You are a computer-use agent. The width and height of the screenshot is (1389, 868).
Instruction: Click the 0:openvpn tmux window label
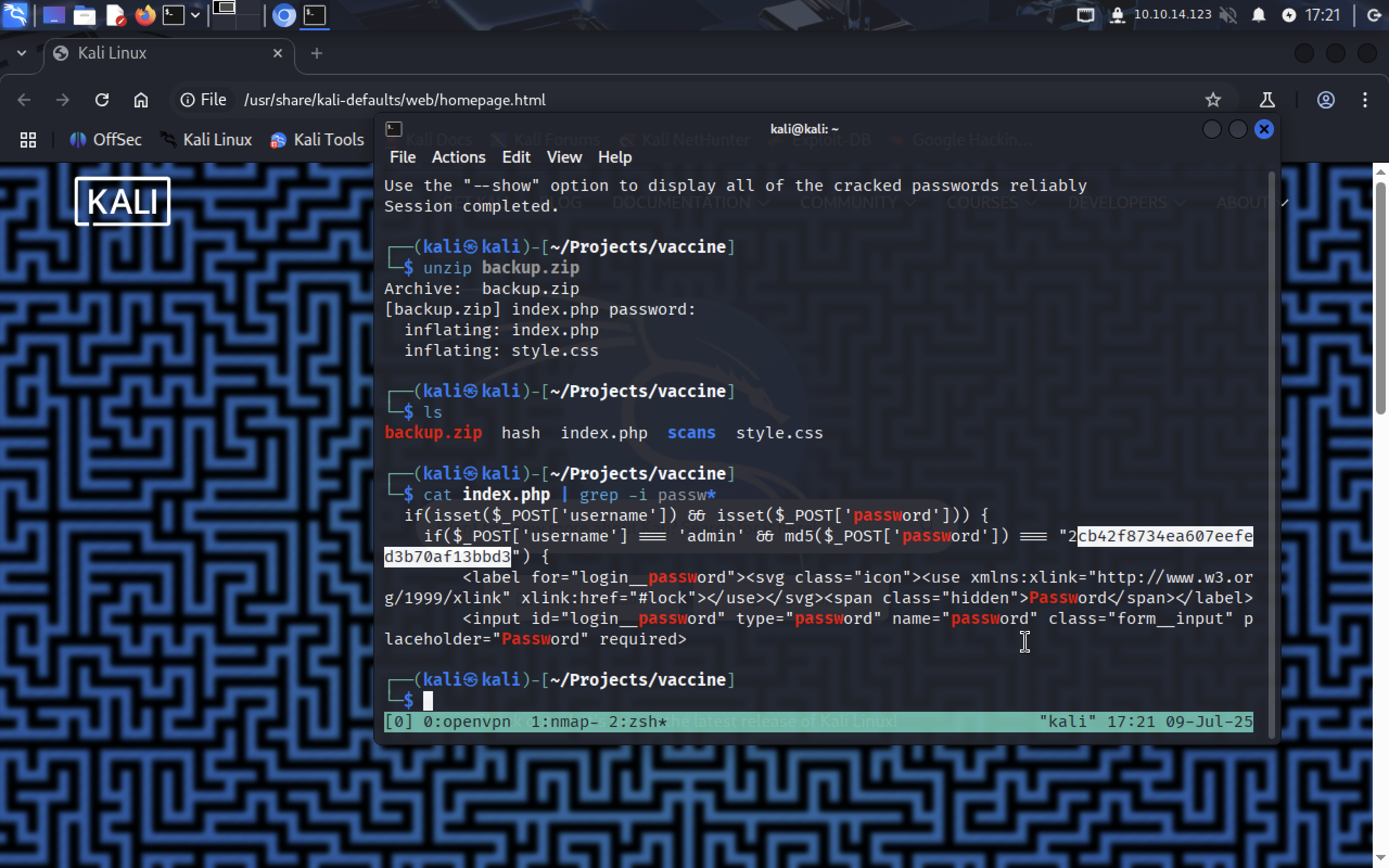467,722
